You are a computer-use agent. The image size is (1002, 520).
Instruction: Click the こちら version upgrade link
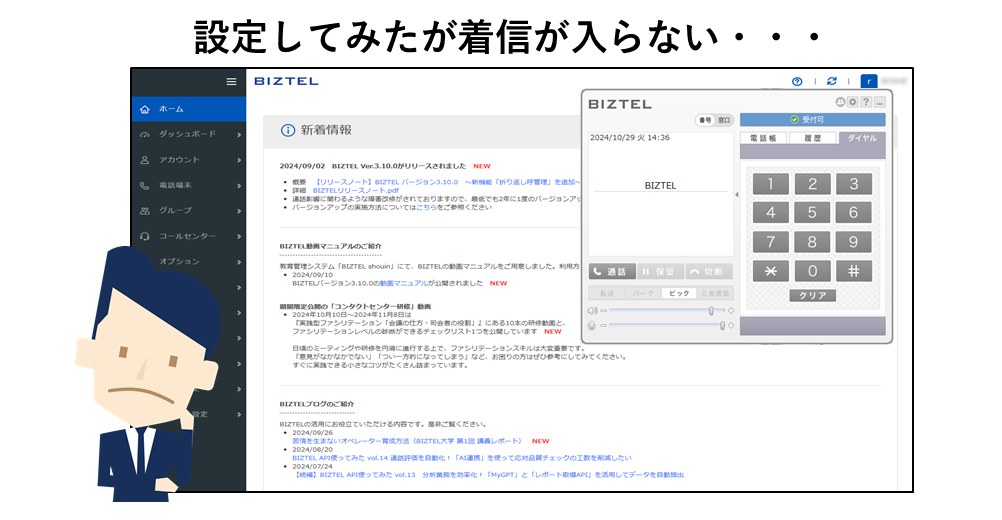[426, 208]
